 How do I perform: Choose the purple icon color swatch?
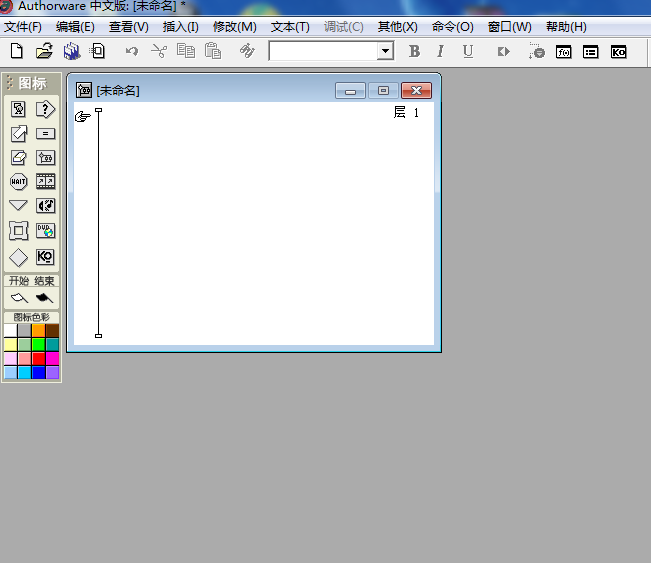click(x=52, y=372)
